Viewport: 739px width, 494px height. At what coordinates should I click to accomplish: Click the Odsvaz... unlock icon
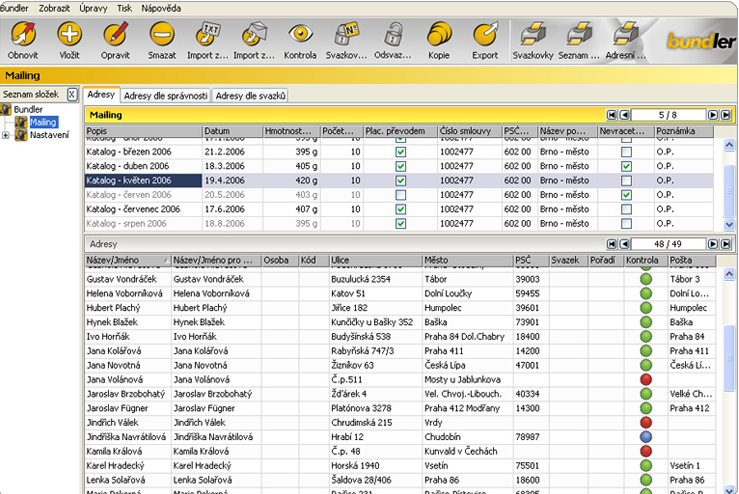393,34
